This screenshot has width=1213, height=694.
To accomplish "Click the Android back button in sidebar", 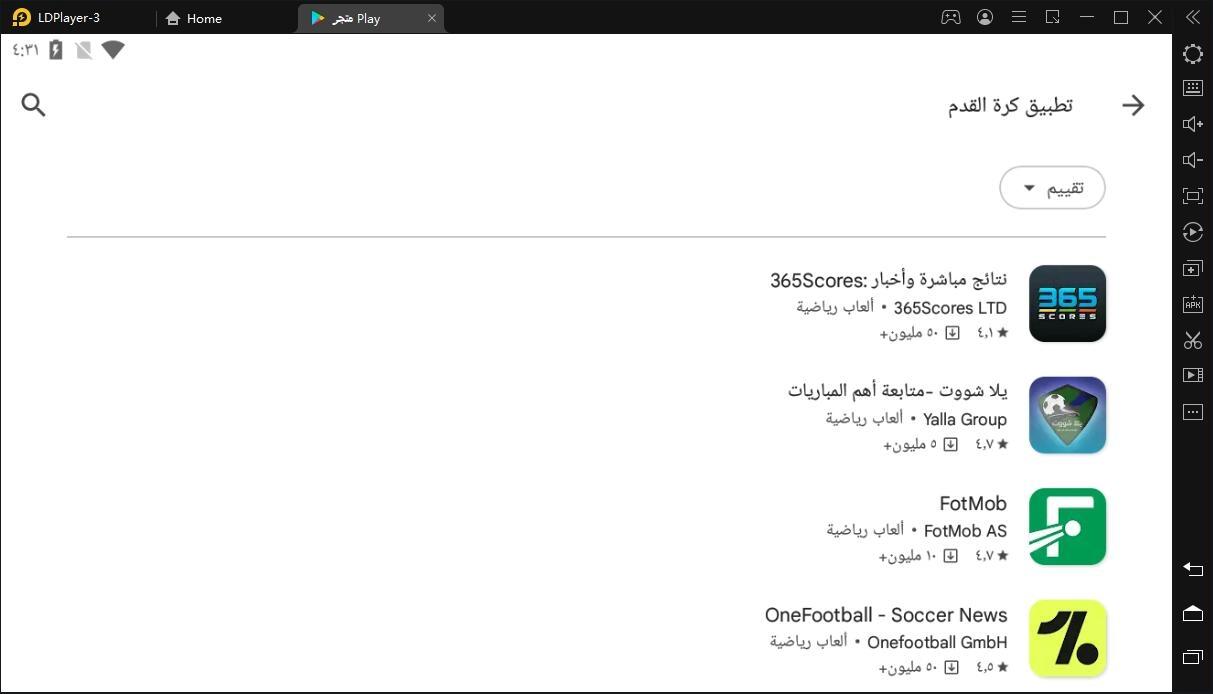I will (x=1192, y=569).
